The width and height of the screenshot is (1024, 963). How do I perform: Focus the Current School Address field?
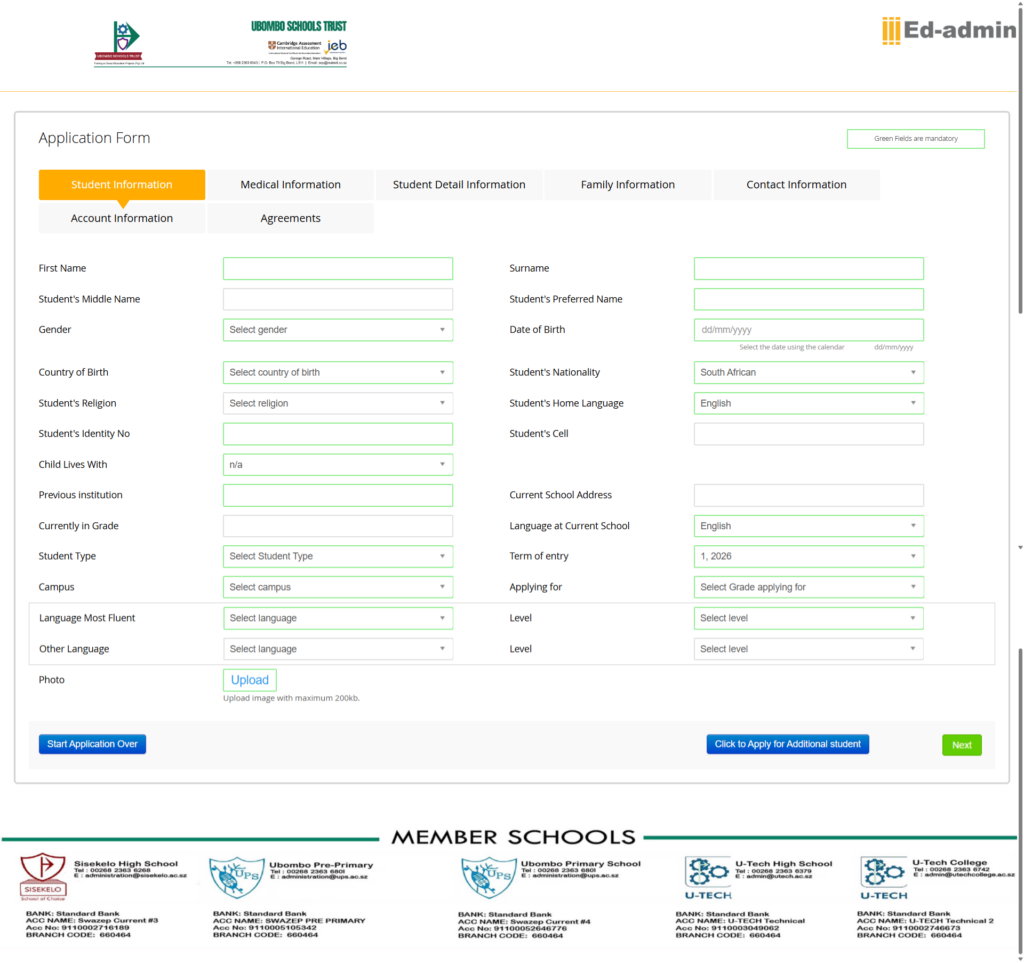808,496
